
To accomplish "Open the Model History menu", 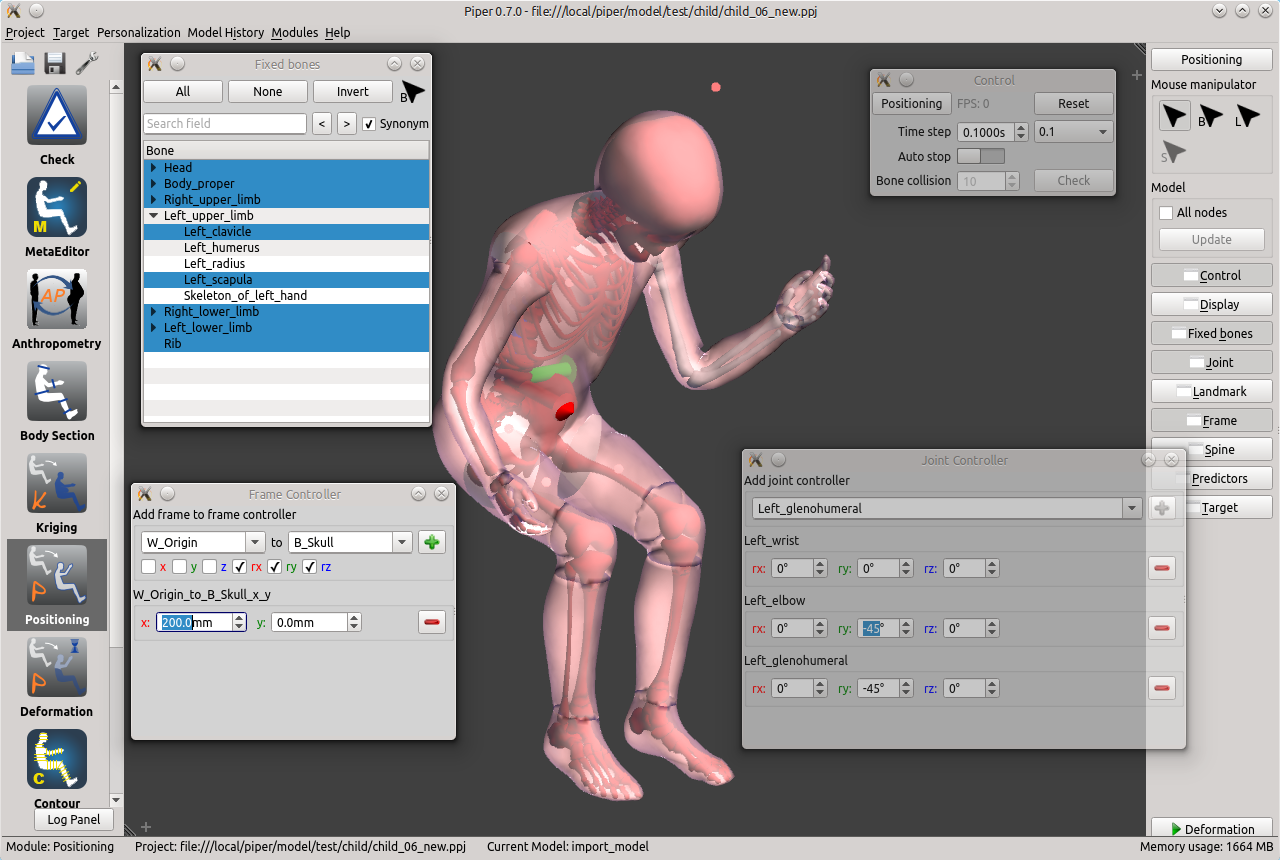I will point(226,32).
